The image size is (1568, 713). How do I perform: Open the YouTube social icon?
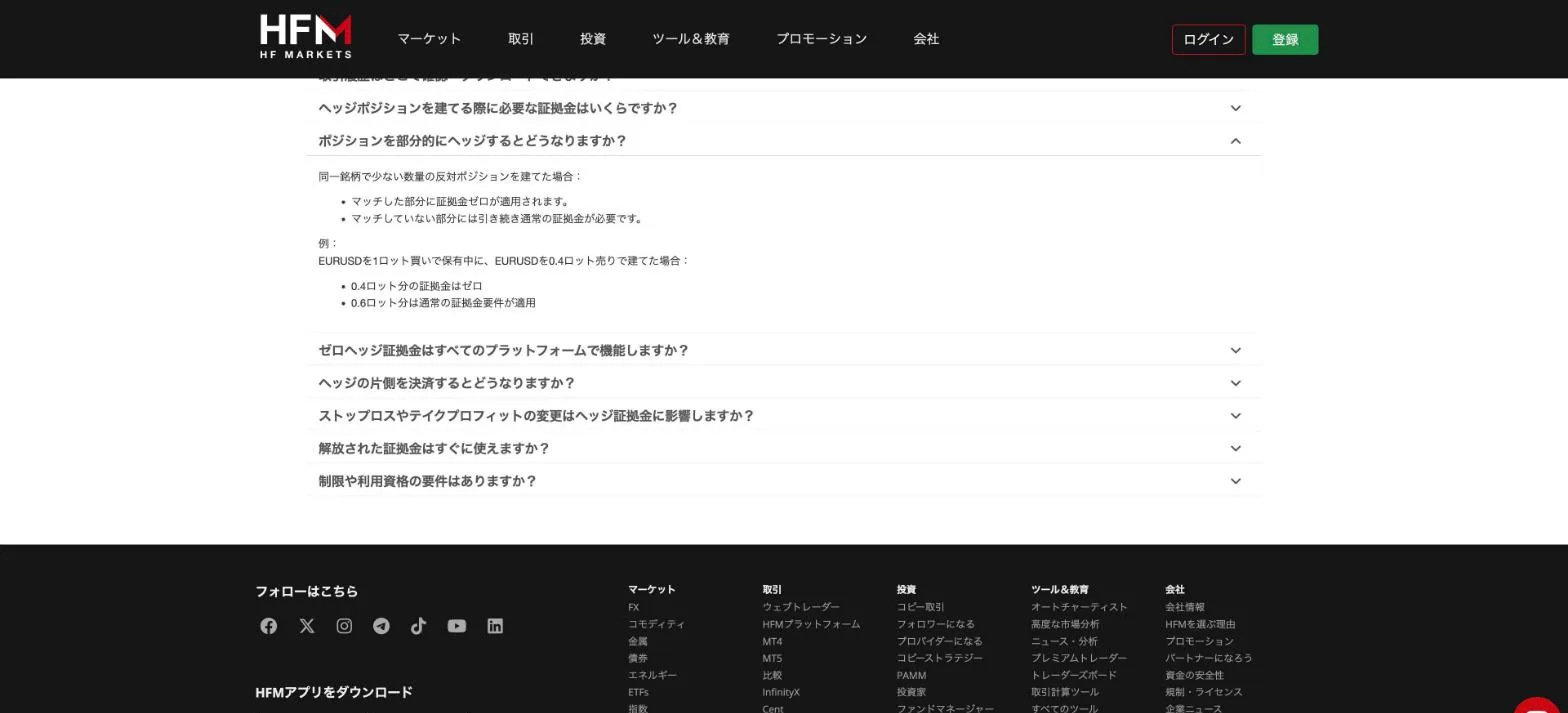pos(457,626)
